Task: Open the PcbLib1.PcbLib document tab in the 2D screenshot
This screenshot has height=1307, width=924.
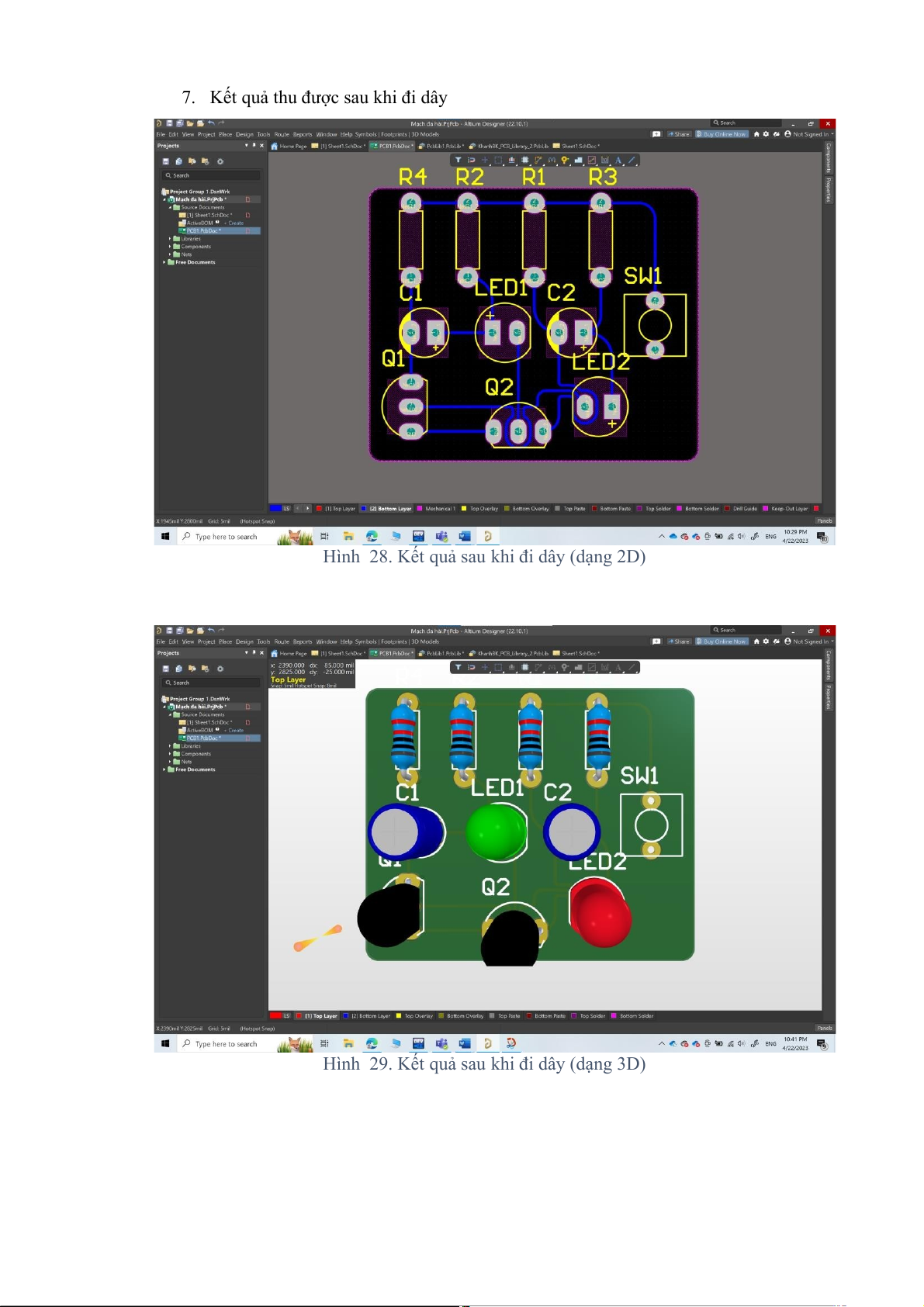Action: tap(444, 146)
